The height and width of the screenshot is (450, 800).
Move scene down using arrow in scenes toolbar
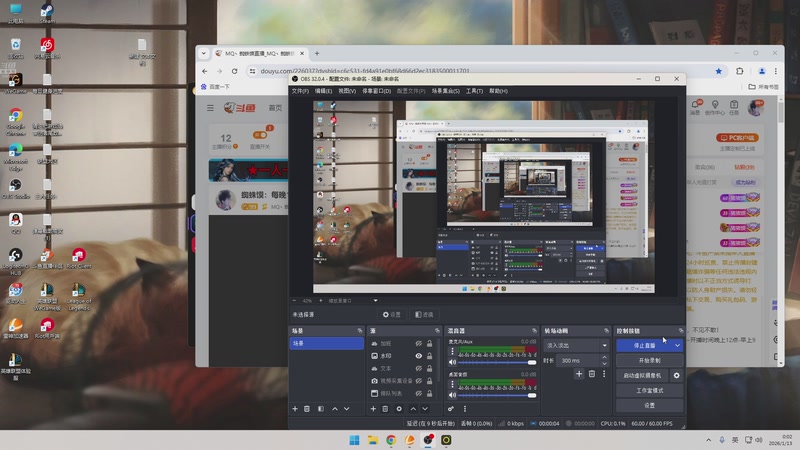346,409
